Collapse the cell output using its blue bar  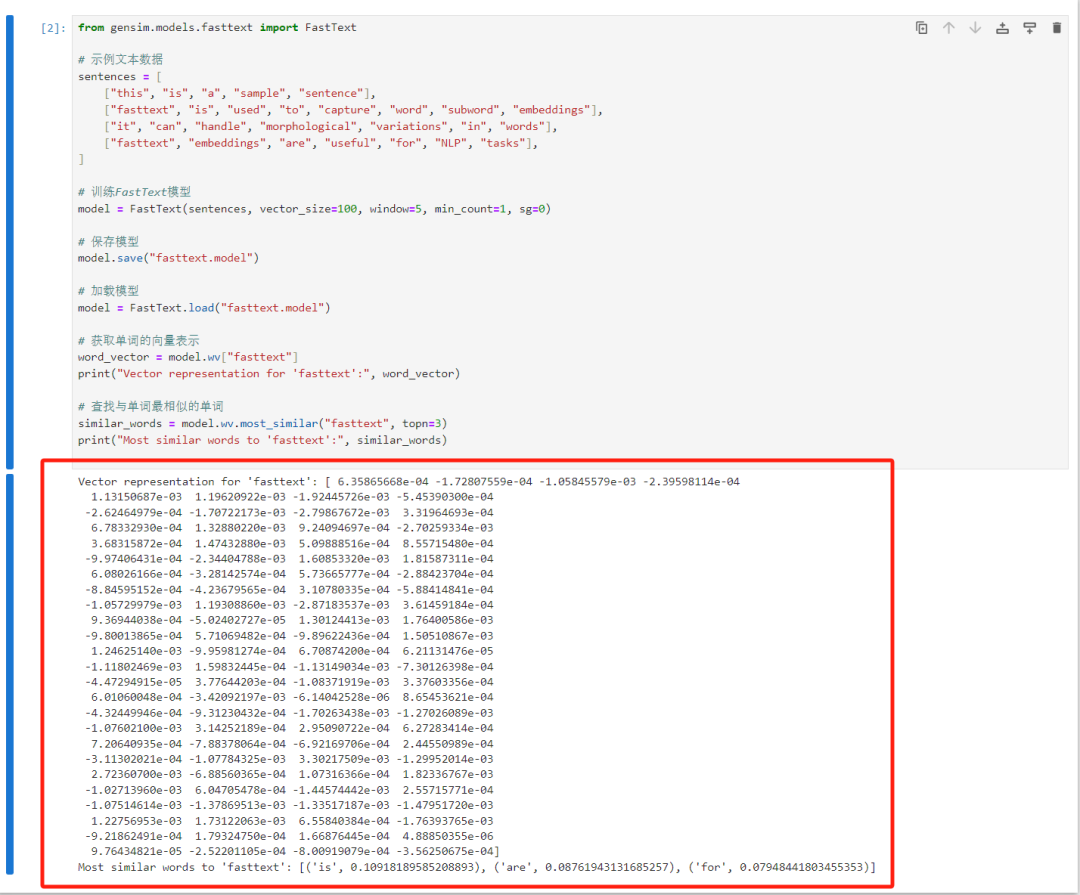[x=10, y=675]
